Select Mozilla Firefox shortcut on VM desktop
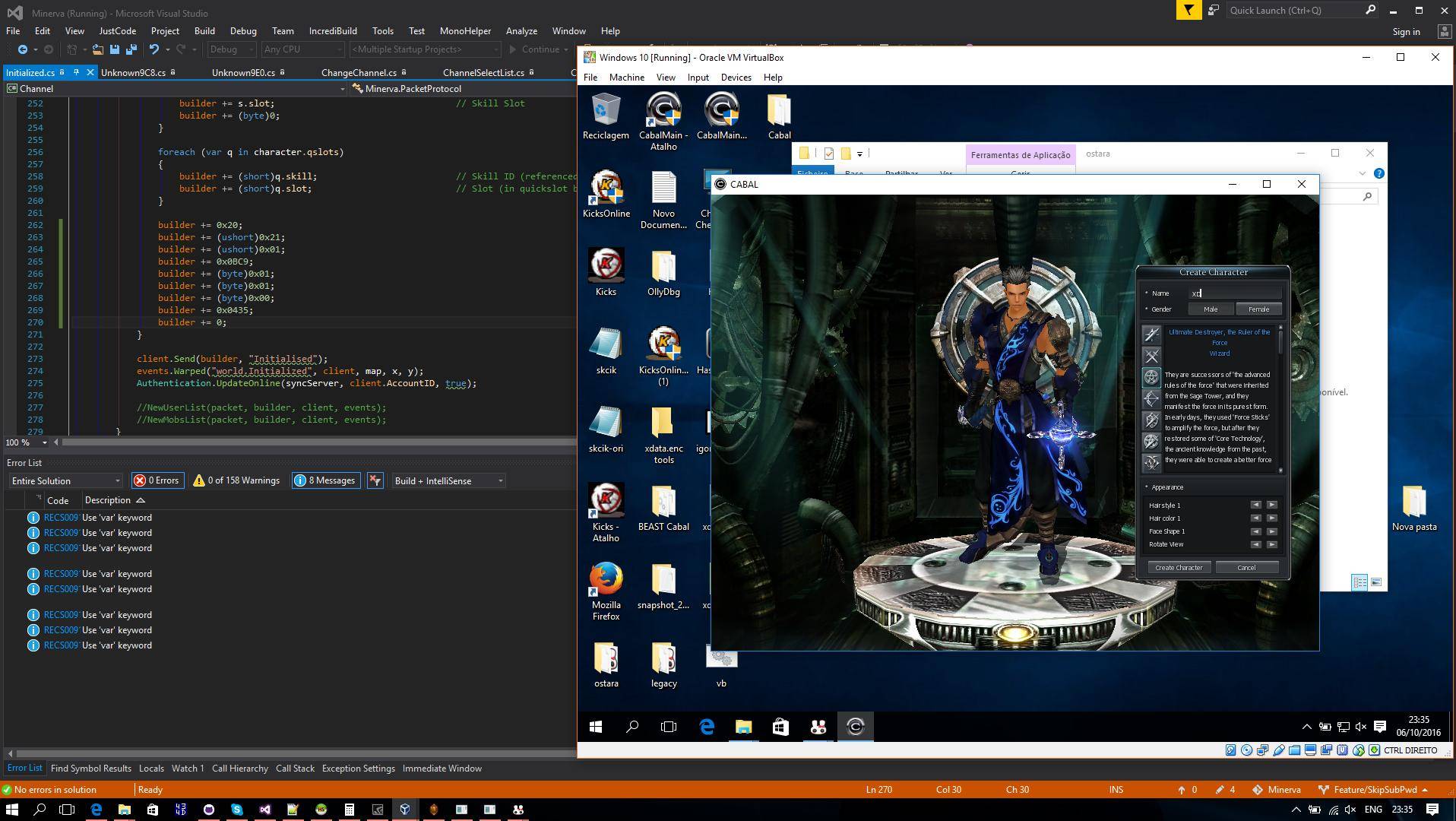This screenshot has width=1456, height=821. 606,591
